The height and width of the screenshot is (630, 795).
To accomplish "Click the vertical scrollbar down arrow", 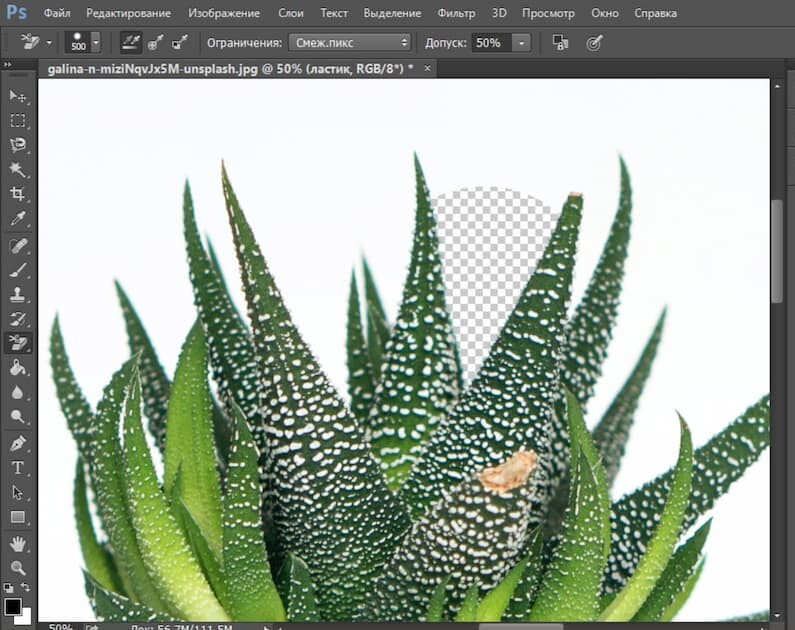I will tap(777, 616).
